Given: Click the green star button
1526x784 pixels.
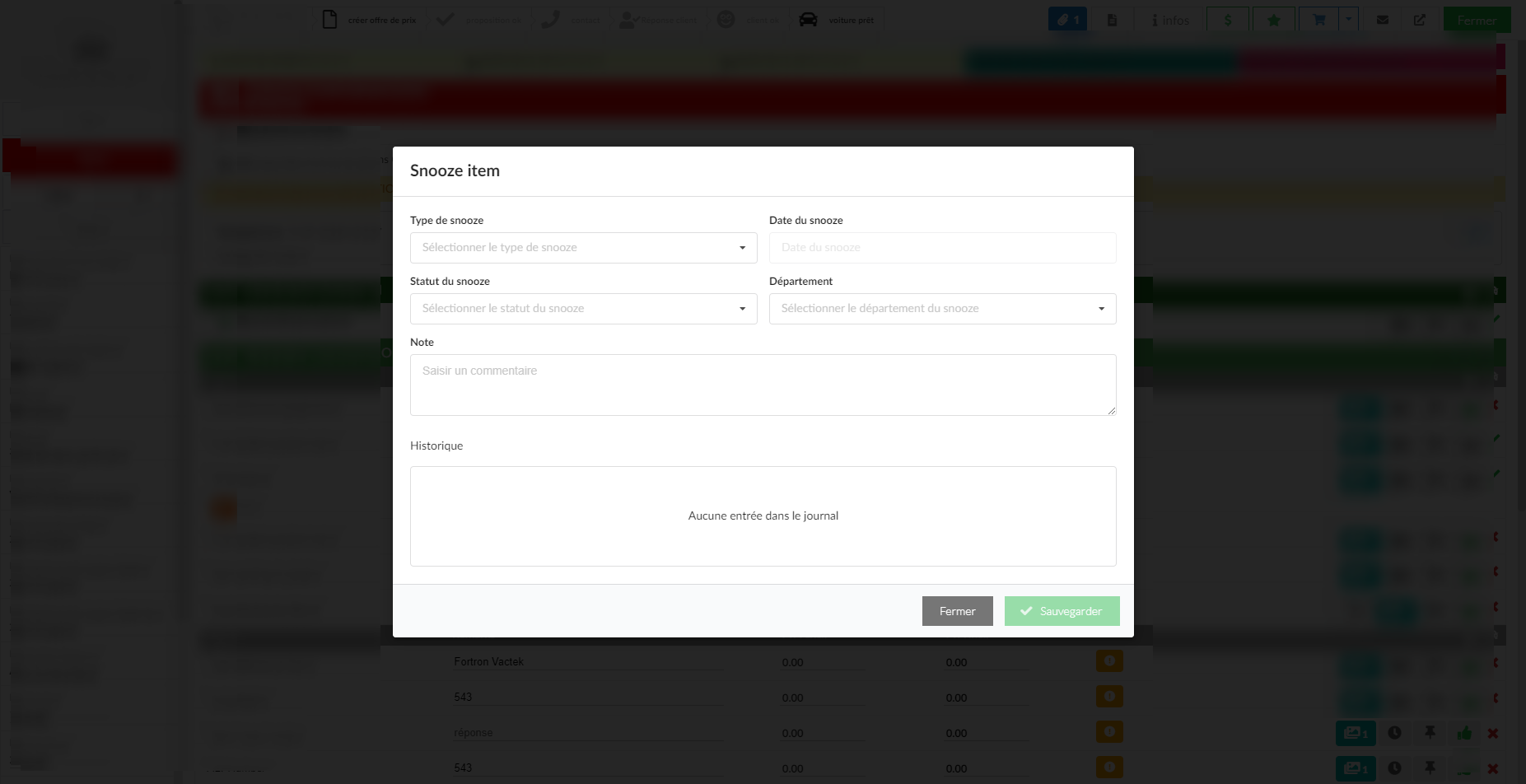Looking at the screenshot, I should pos(1274,20).
